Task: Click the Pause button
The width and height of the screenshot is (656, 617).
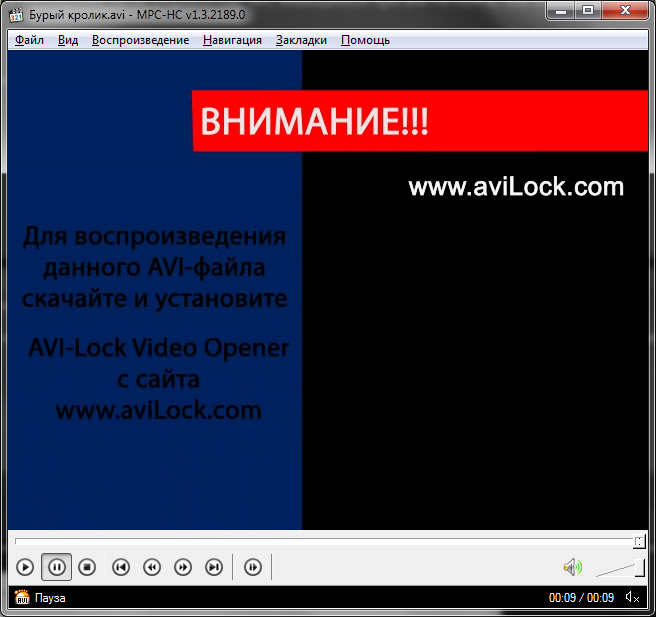Action: 56,567
